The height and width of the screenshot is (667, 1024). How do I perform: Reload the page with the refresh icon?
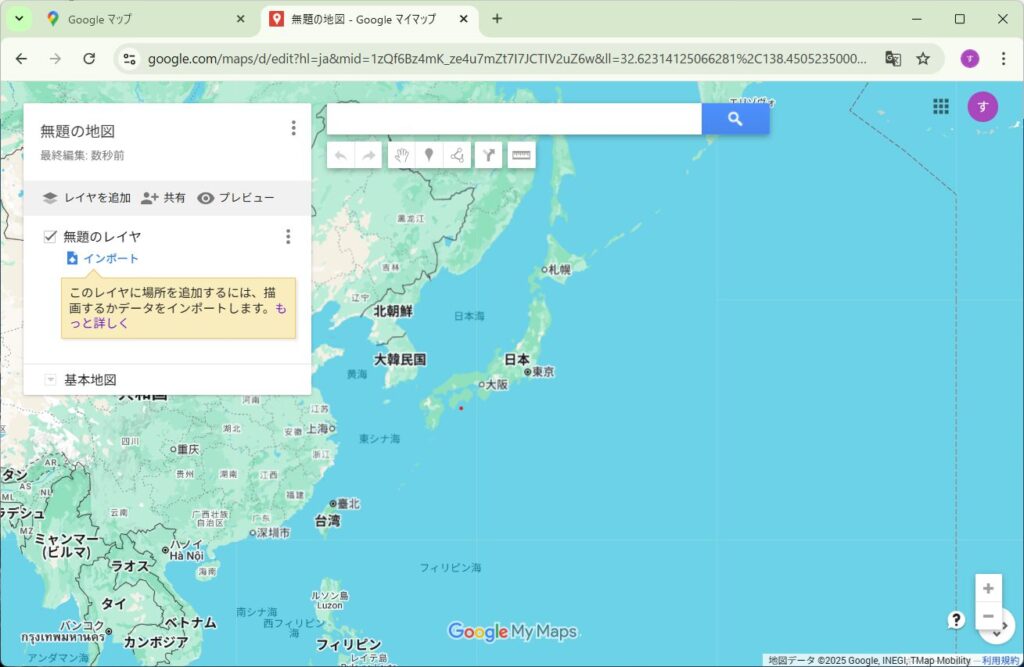pyautogui.click(x=89, y=59)
